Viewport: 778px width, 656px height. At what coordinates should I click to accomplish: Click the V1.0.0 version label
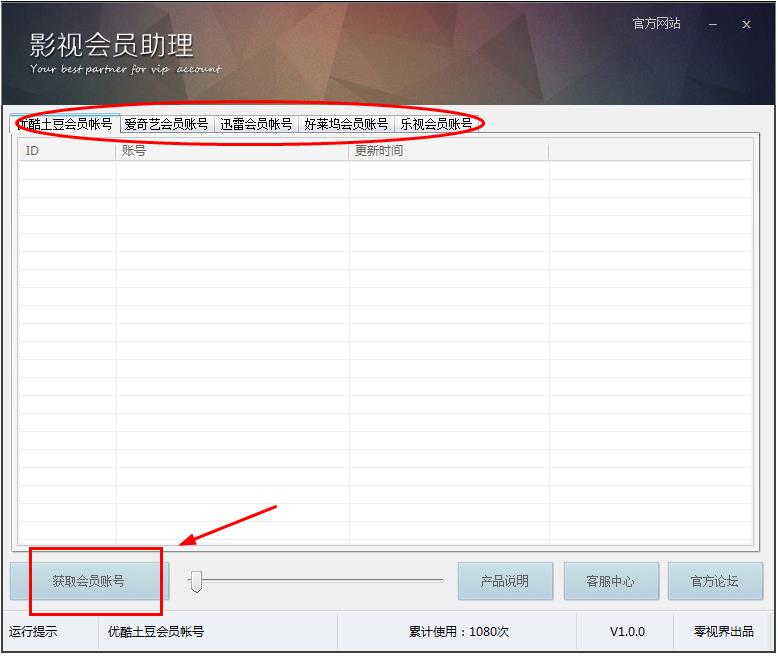click(628, 632)
